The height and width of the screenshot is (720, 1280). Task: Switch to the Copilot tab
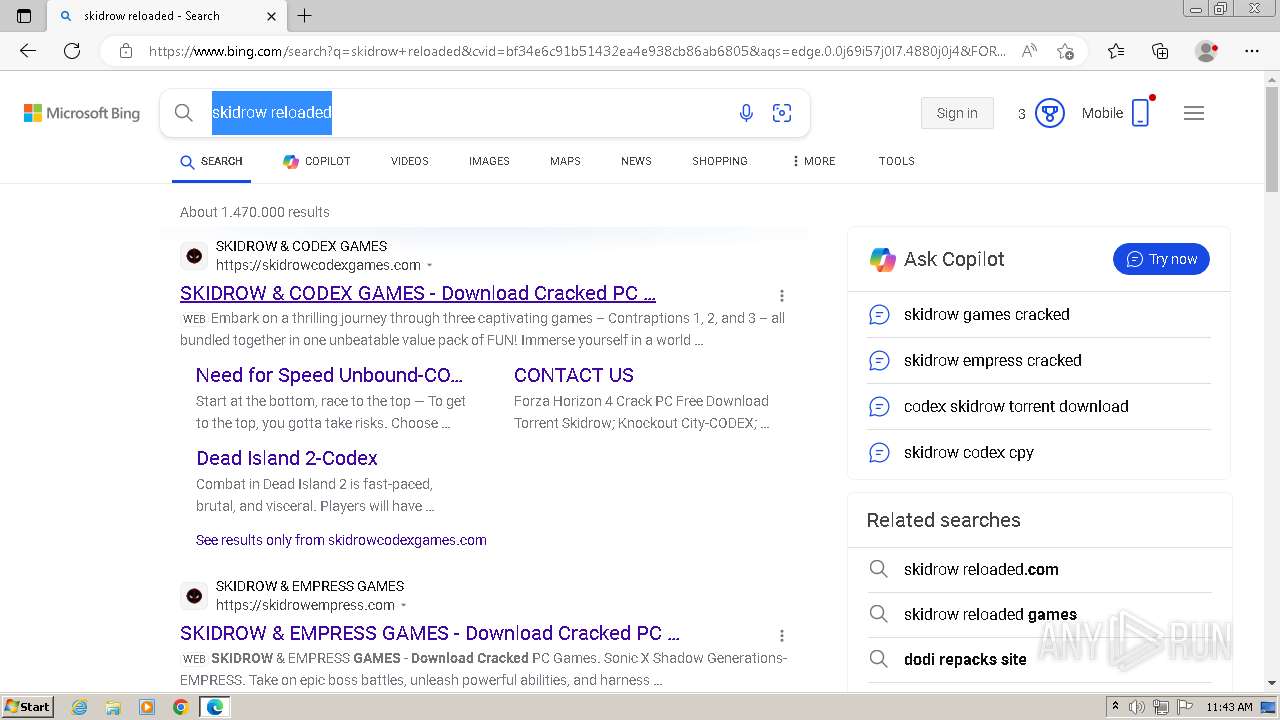[x=316, y=161]
